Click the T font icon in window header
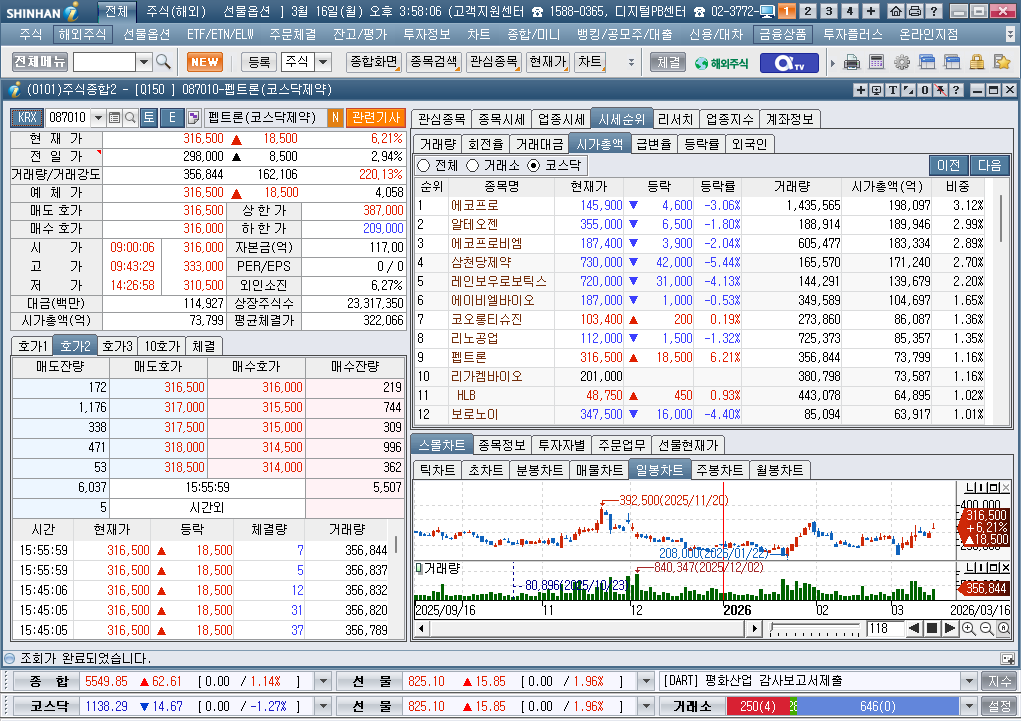This screenshot has height=721, width=1021. [893, 90]
